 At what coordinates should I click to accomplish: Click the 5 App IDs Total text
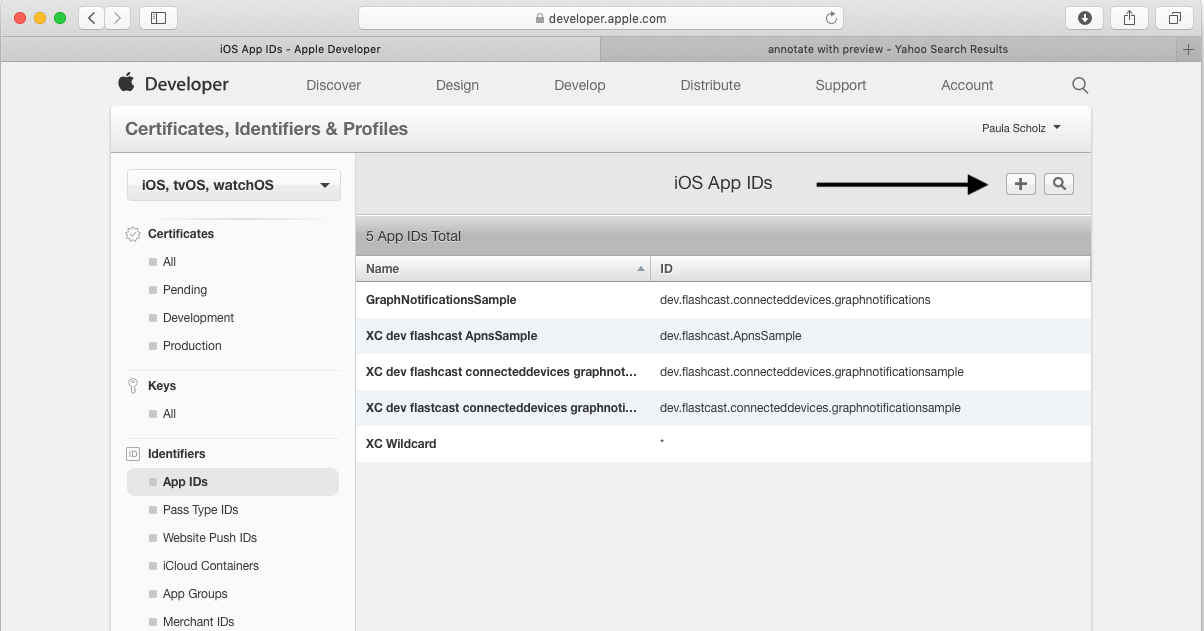413,237
